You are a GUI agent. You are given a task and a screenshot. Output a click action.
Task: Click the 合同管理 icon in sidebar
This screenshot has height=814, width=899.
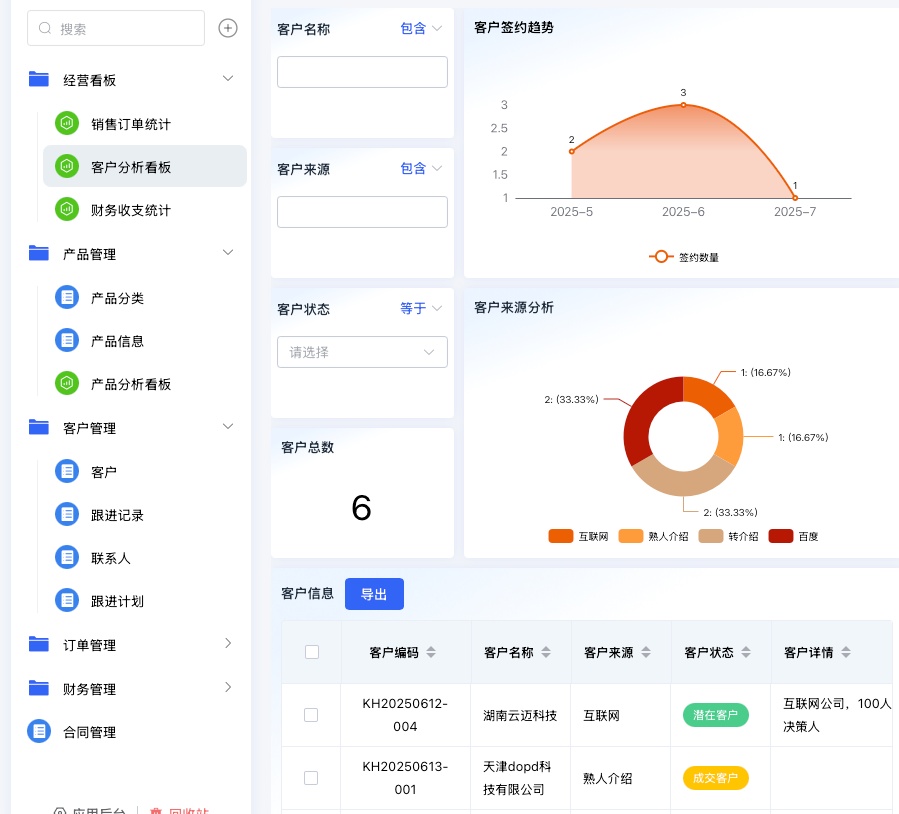[39, 731]
